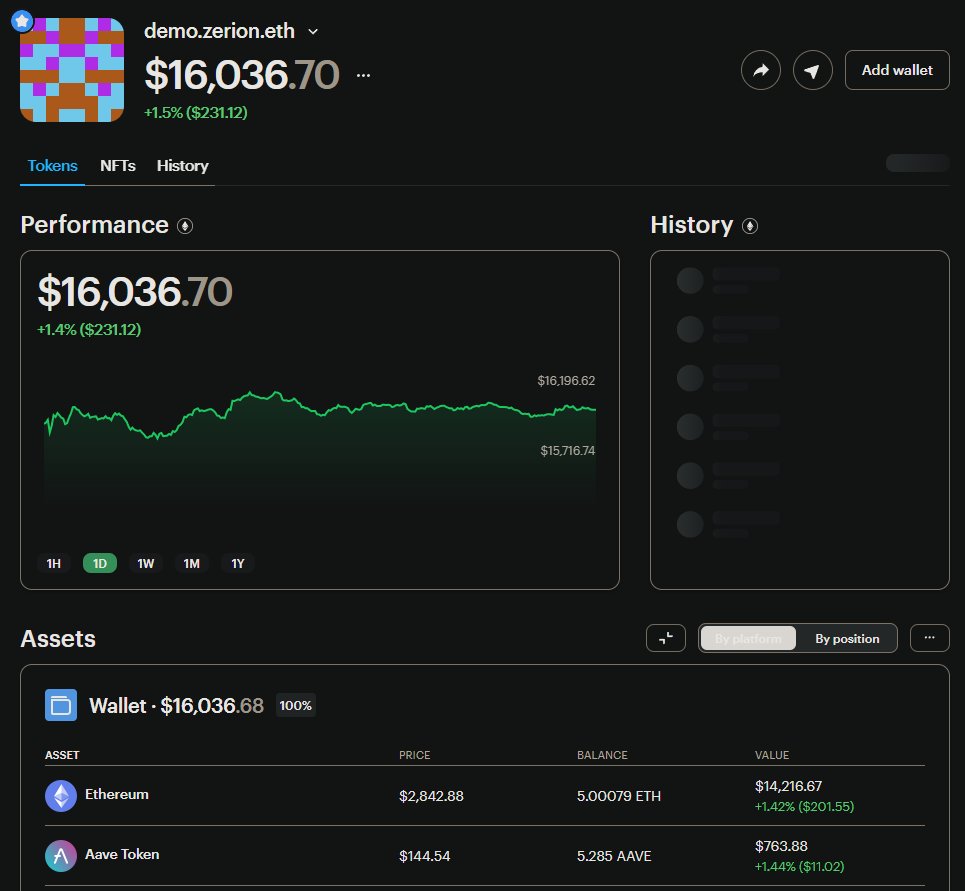965x891 pixels.
Task: Click the PRICE column header
Action: point(414,755)
